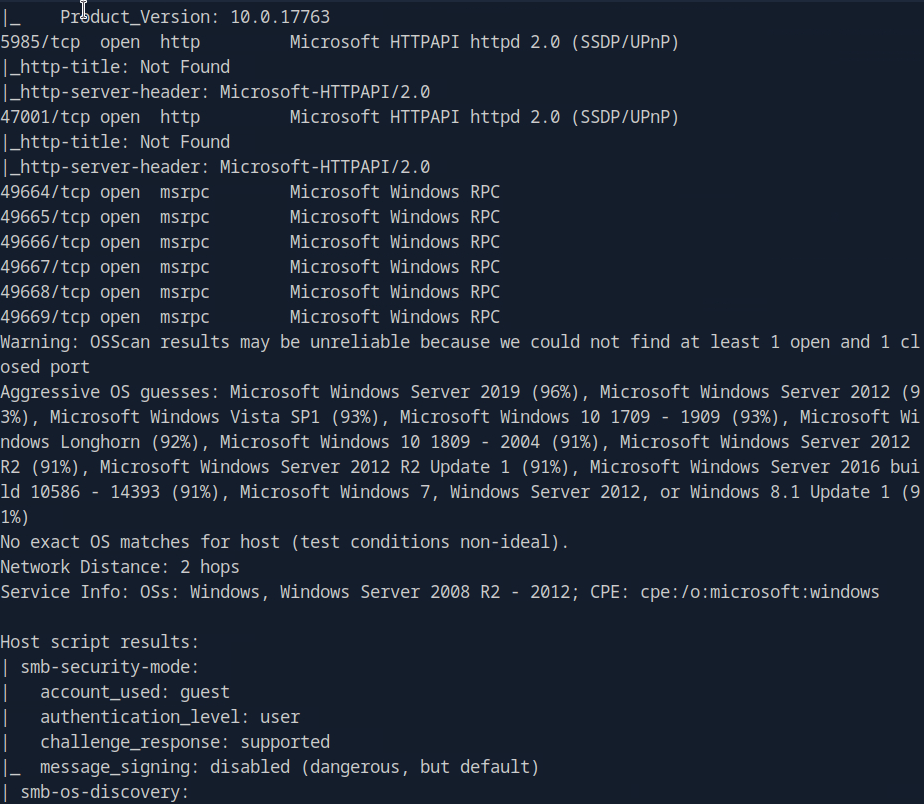
Task: Click the 5985/tcp open http line
Action: pyautogui.click(x=340, y=42)
